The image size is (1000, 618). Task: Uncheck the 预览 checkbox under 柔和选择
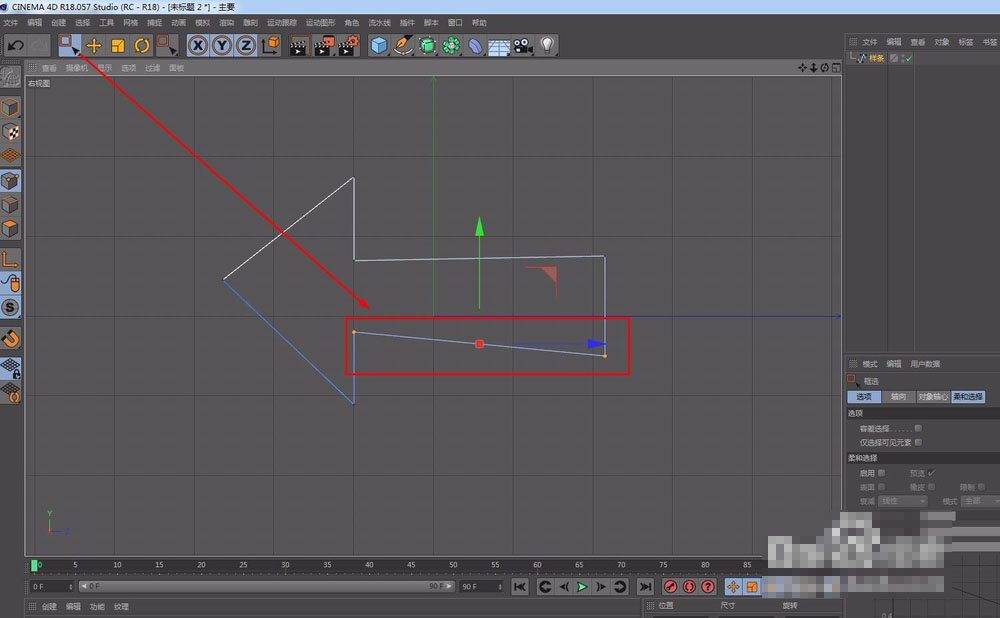click(931, 473)
